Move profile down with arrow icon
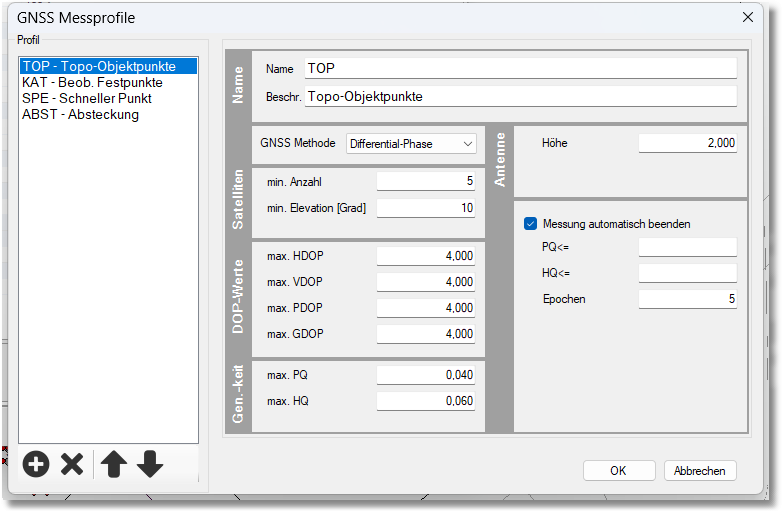Screen dimensions: 783x514 tap(150, 464)
